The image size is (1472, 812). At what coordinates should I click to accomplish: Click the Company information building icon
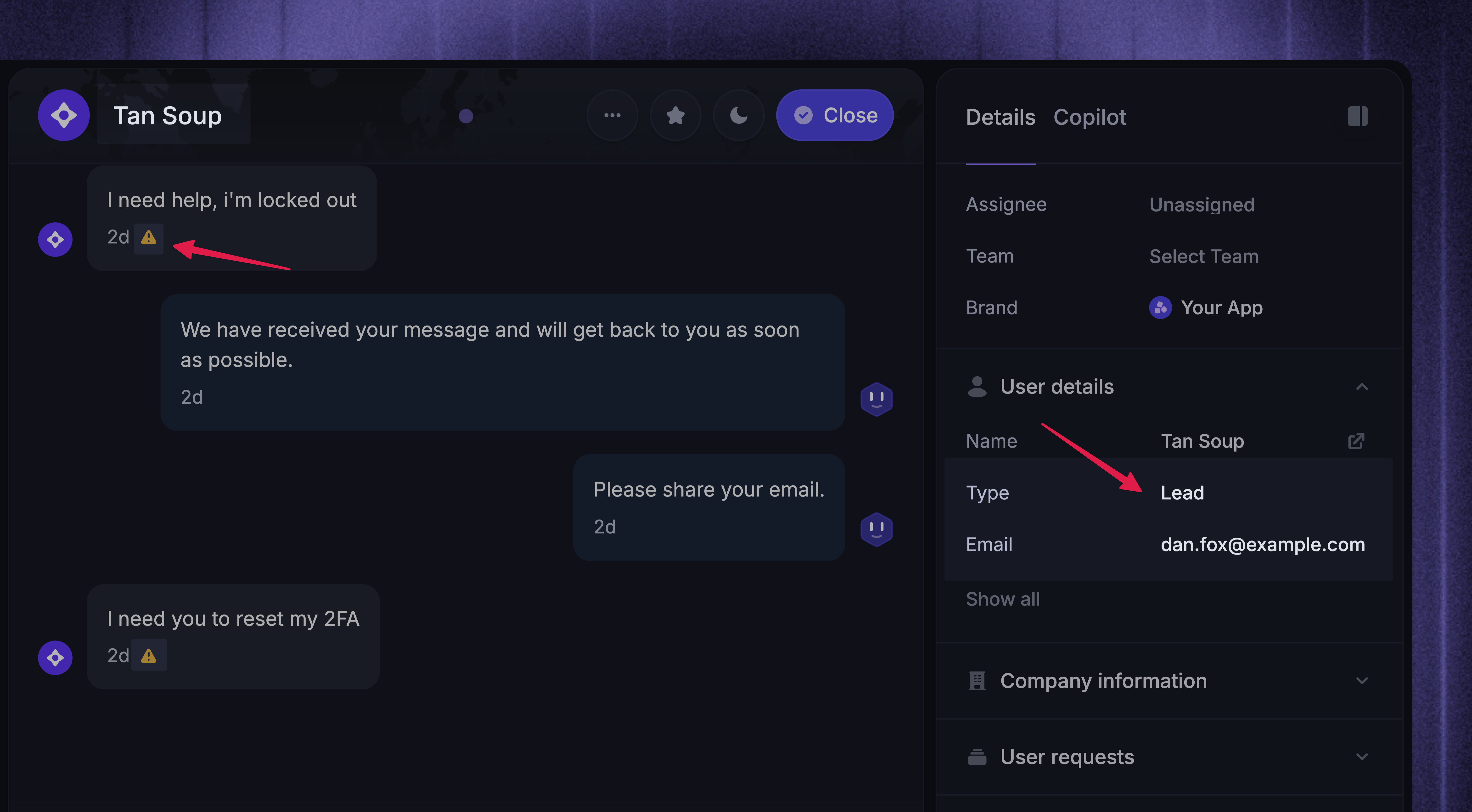point(977,681)
